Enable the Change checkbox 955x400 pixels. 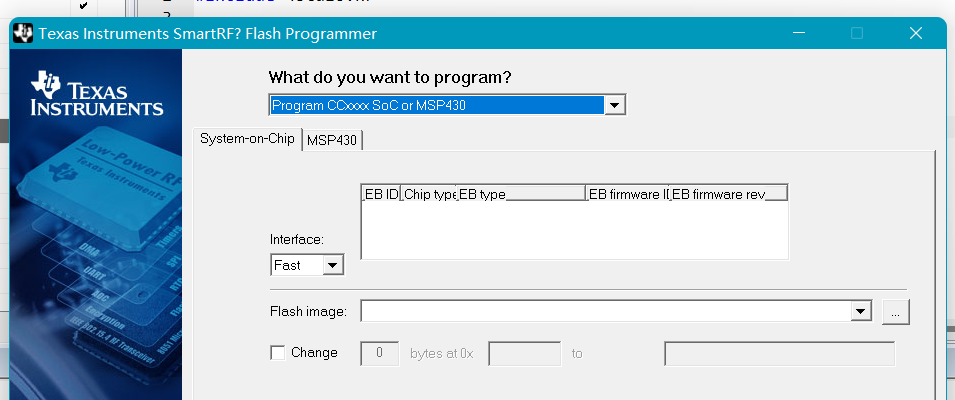click(278, 352)
